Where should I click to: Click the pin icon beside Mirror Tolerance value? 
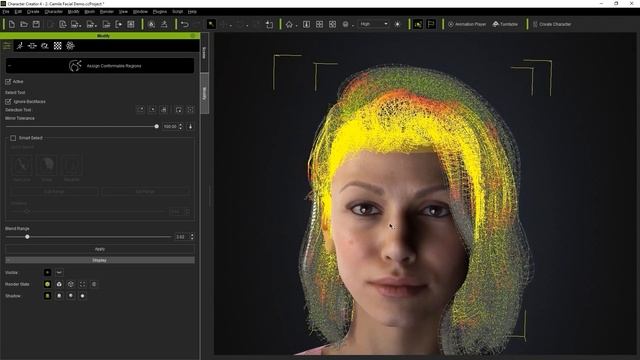click(190, 127)
